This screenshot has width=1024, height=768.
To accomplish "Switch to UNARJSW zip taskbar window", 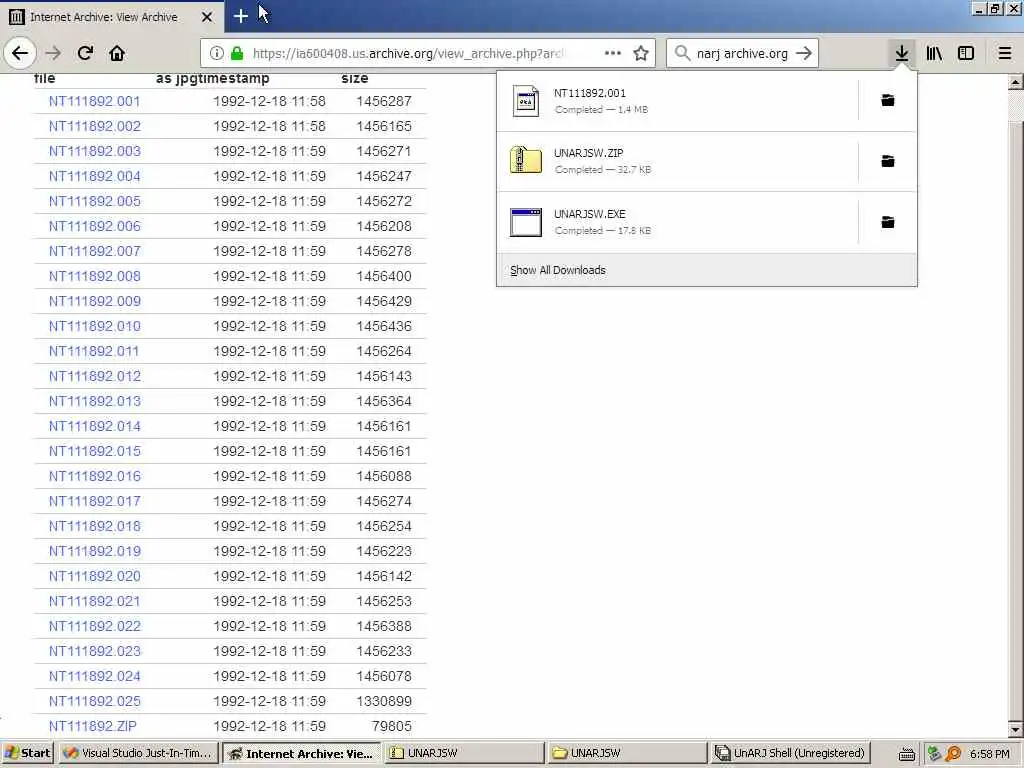I will [x=464, y=753].
